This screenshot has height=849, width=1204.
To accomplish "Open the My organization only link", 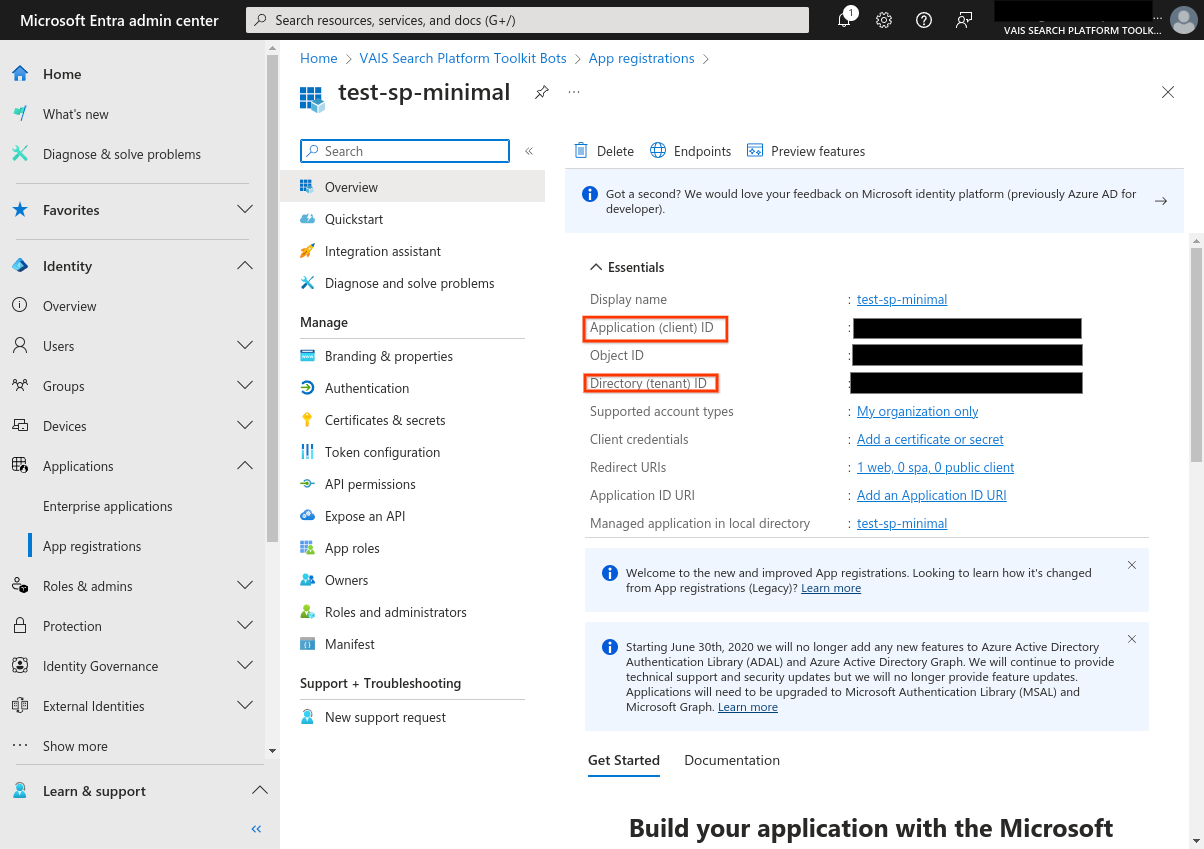I will point(918,411).
